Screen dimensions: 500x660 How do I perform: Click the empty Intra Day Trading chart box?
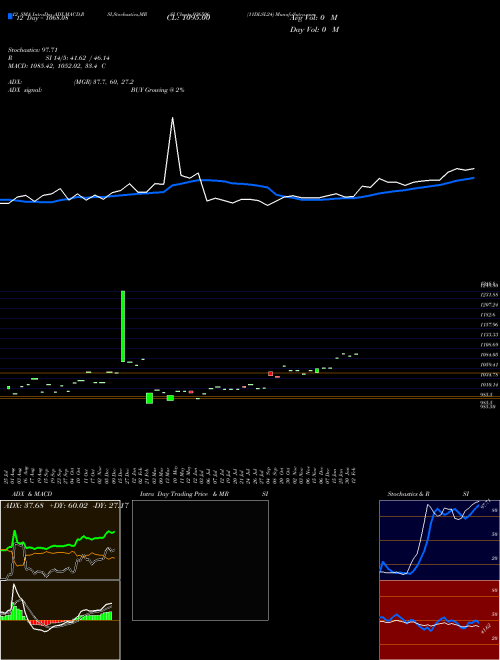click(200, 560)
